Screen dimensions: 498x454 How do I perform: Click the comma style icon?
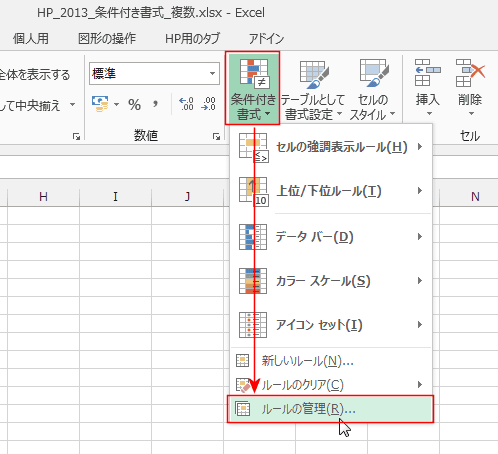point(155,105)
